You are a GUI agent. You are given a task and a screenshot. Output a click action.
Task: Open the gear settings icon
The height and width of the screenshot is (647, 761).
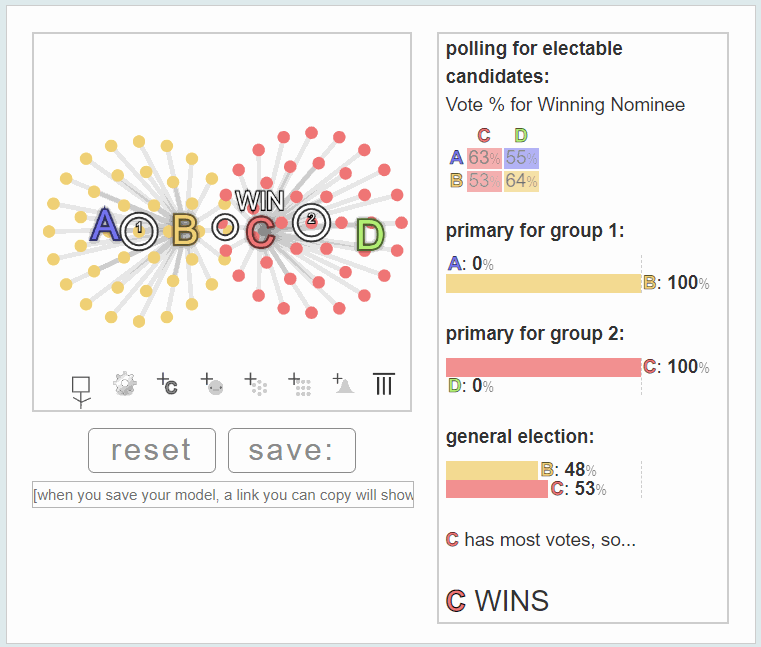[125, 384]
